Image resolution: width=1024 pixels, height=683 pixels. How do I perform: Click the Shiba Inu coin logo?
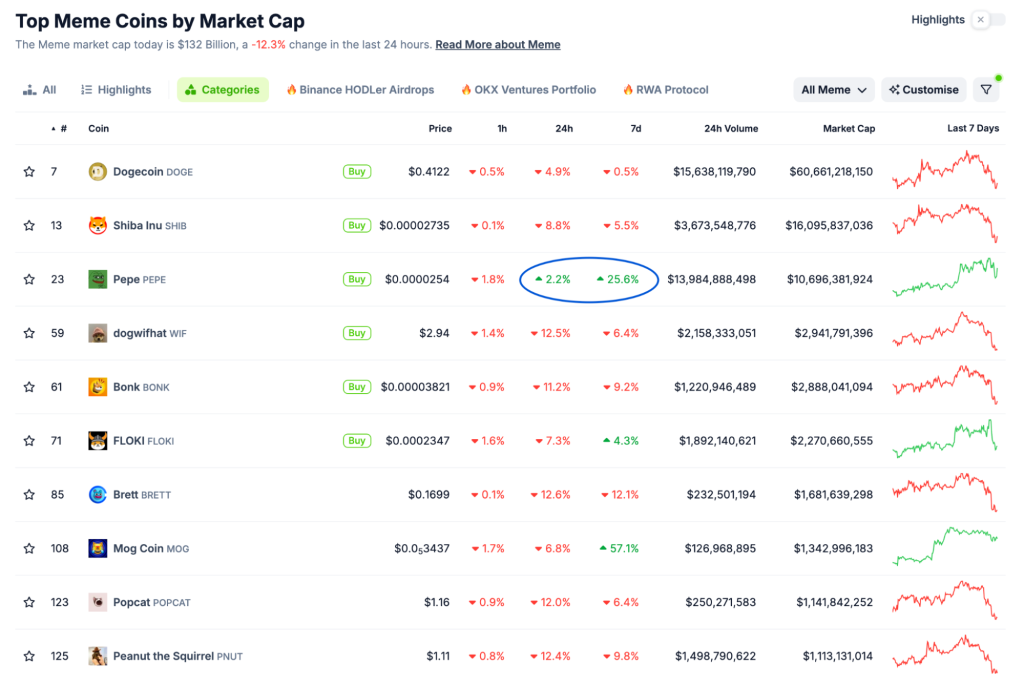97,226
